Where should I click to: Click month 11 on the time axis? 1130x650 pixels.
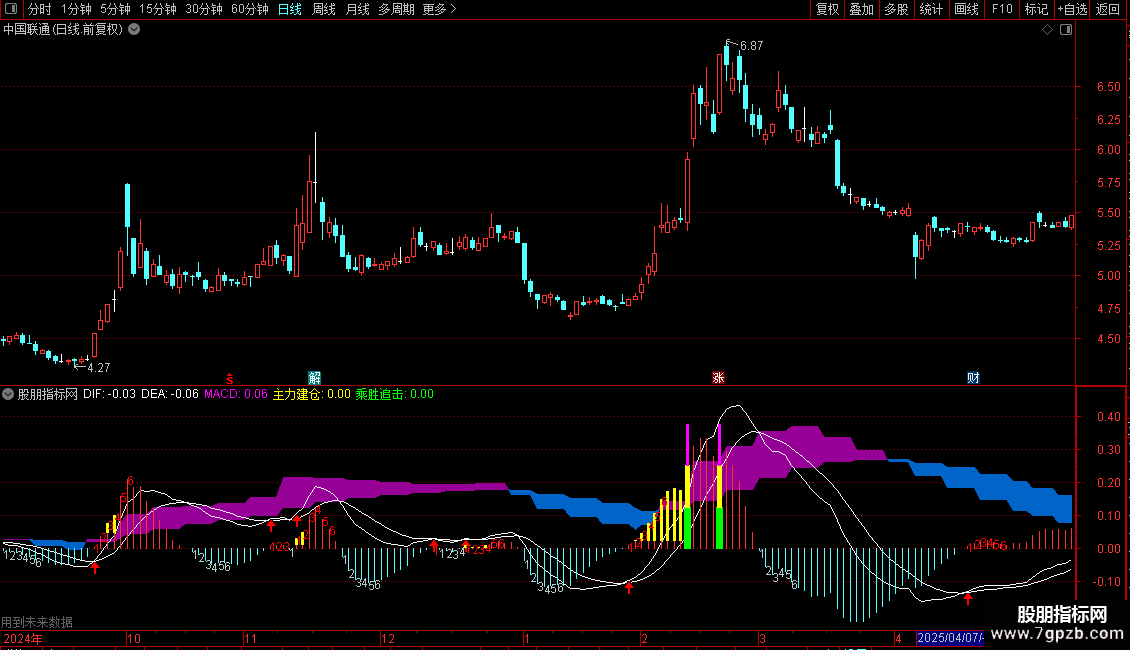coord(250,638)
